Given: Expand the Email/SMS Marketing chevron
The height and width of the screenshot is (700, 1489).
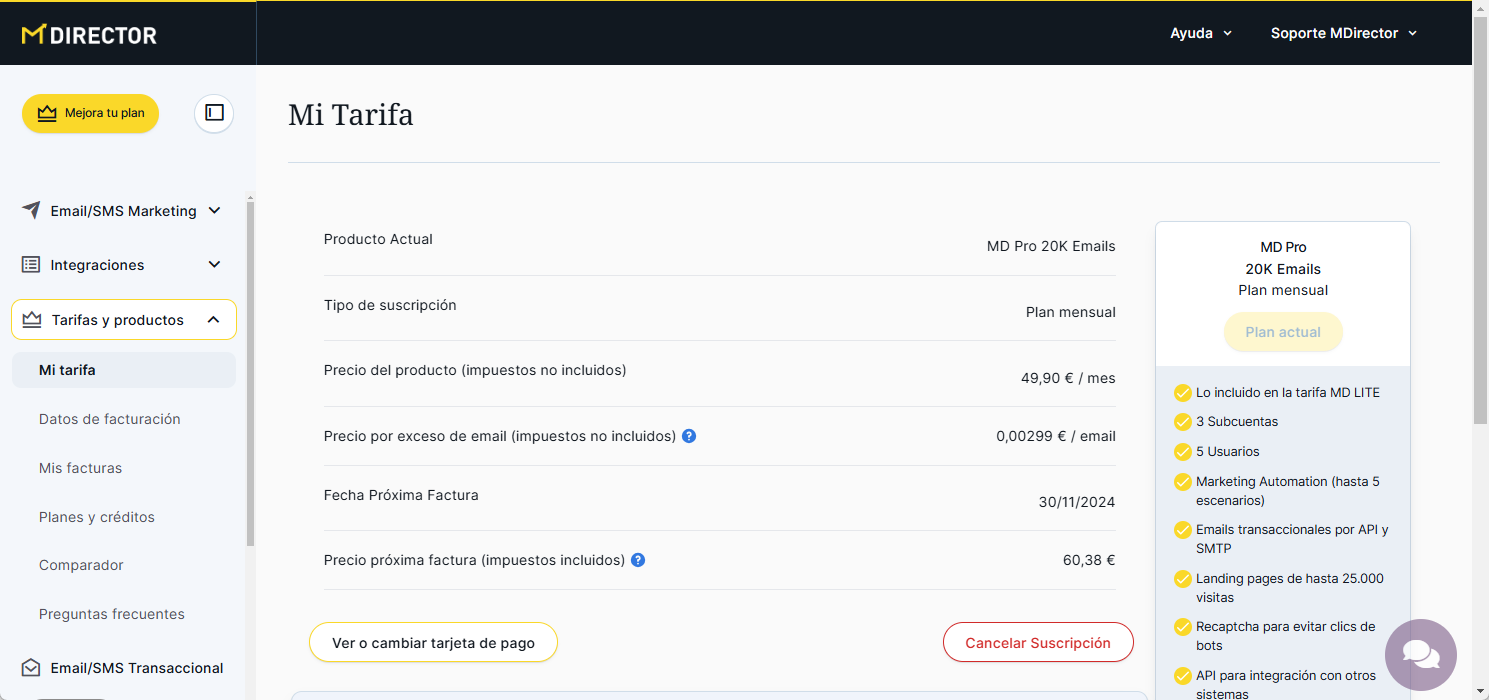Looking at the screenshot, I should pos(214,211).
